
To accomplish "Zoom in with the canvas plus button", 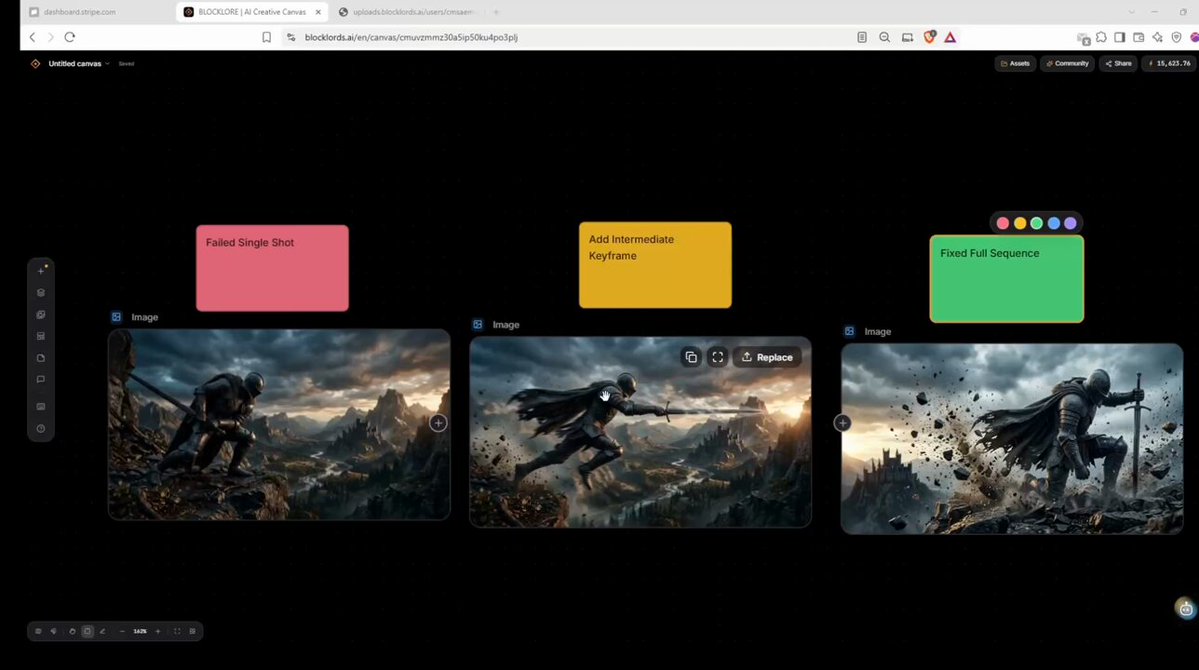I will tap(158, 631).
